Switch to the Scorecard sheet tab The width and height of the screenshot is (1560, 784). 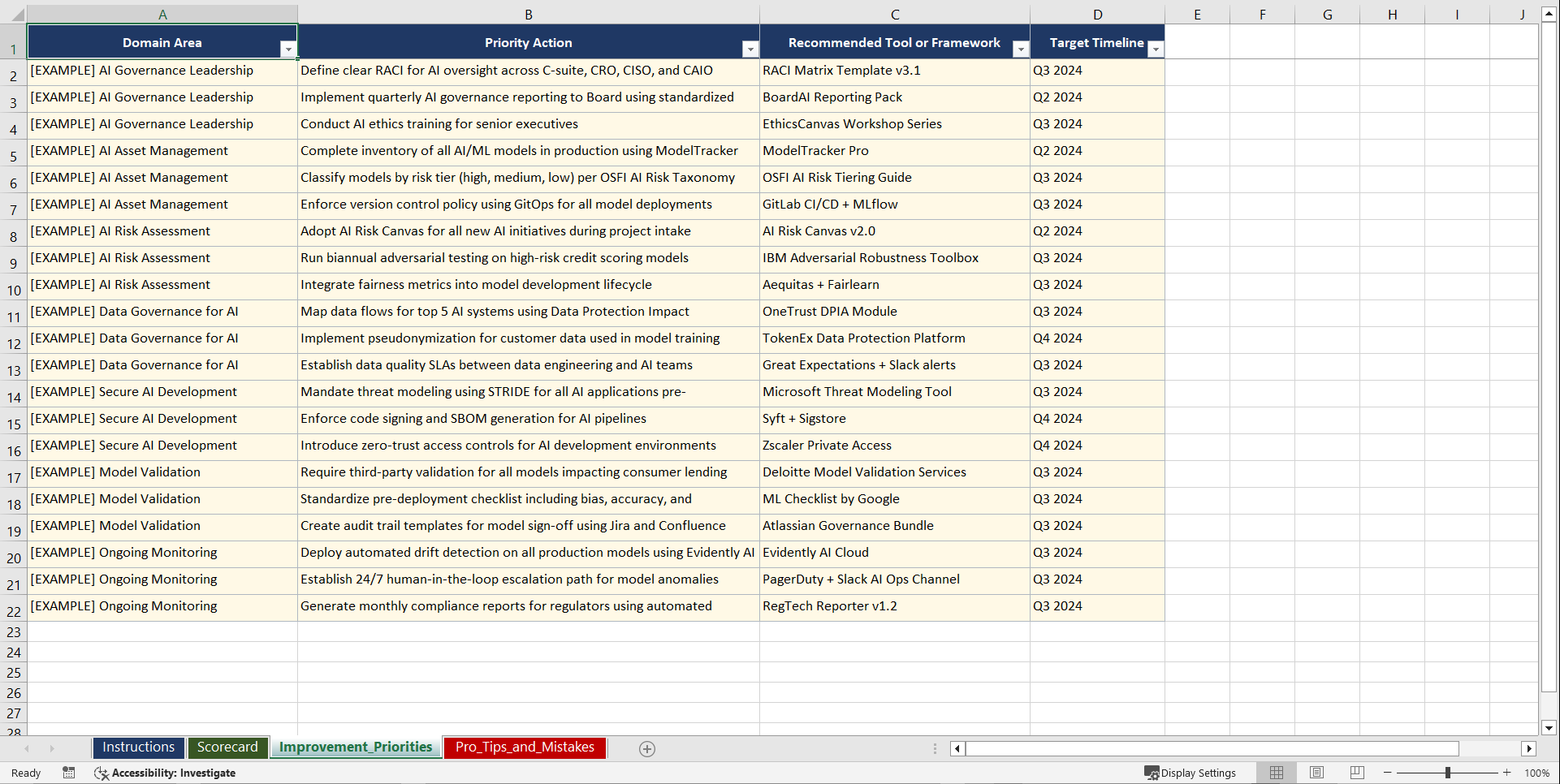227,747
